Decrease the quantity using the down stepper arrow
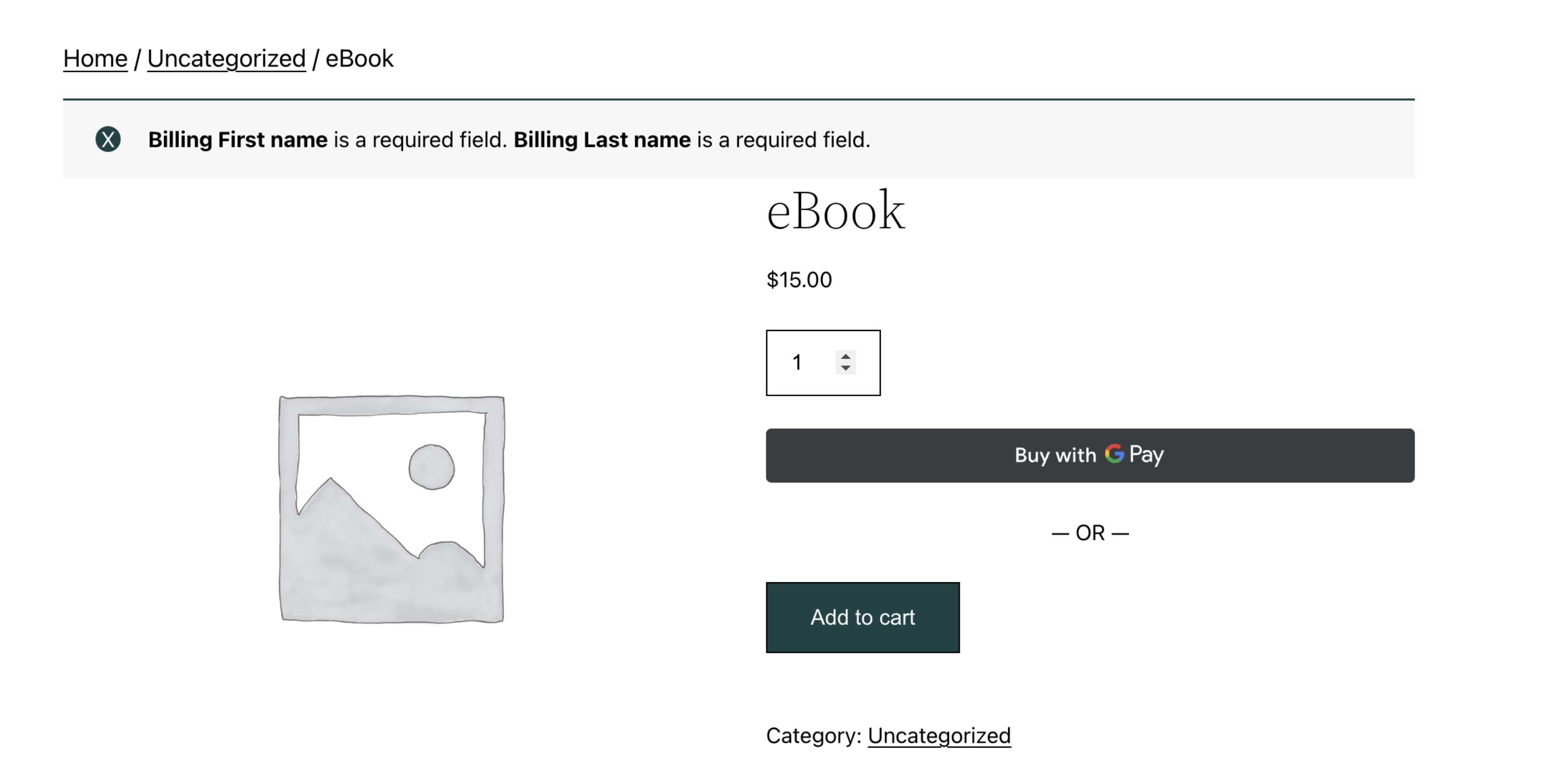Image resolution: width=1568 pixels, height=775 pixels. [x=845, y=368]
